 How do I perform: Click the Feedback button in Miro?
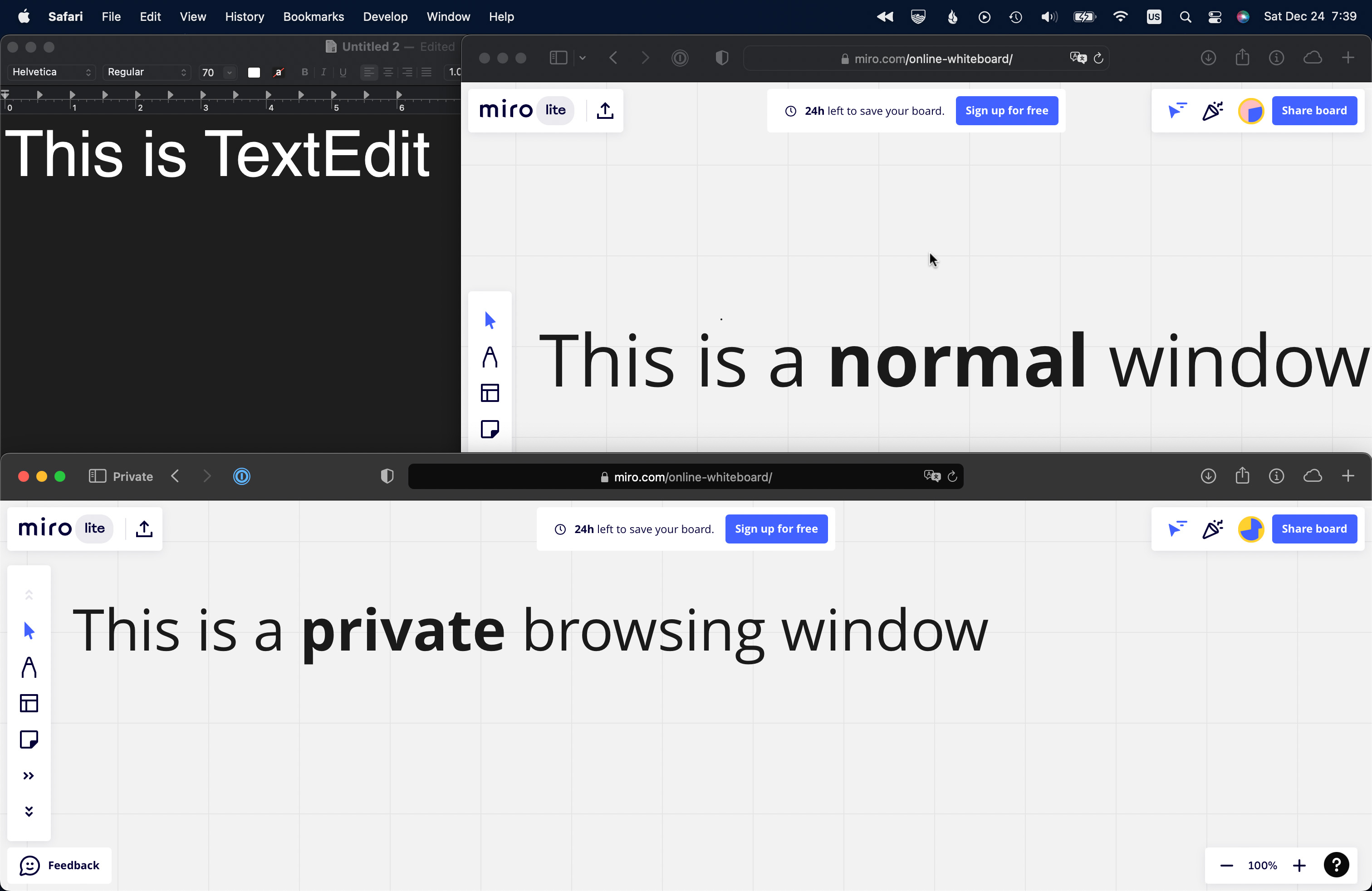60,865
